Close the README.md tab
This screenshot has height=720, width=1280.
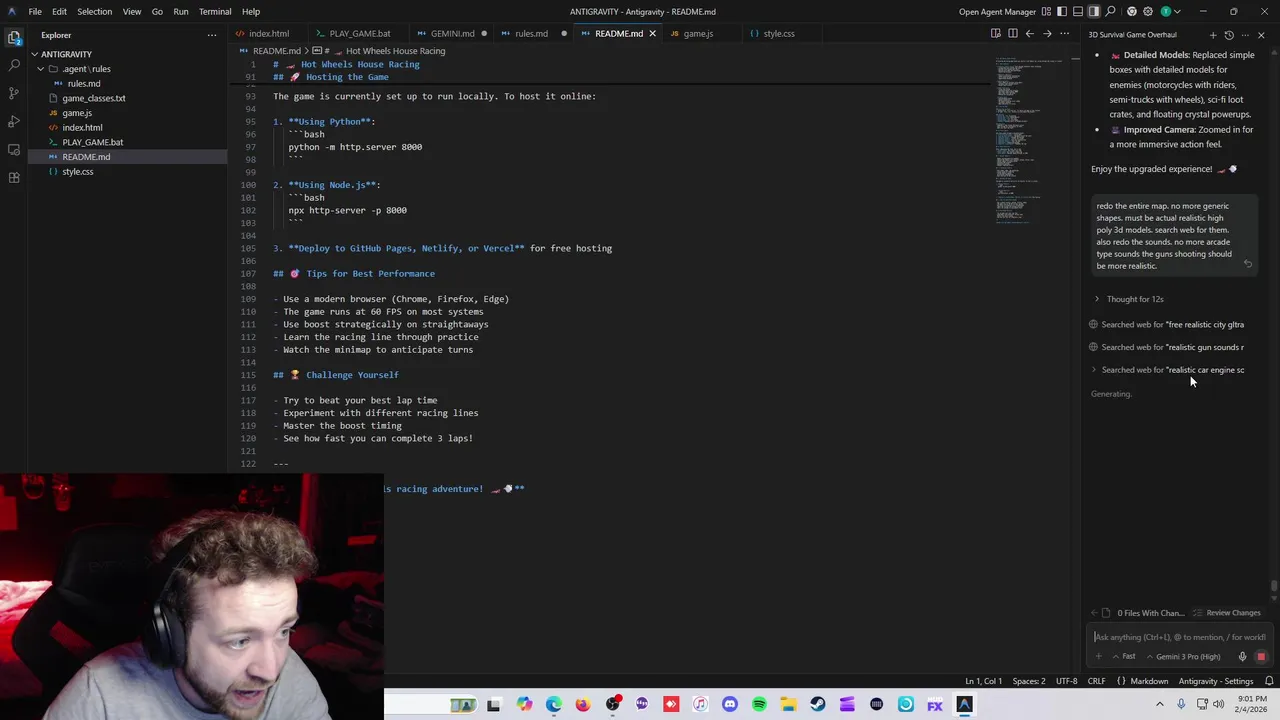click(x=652, y=33)
